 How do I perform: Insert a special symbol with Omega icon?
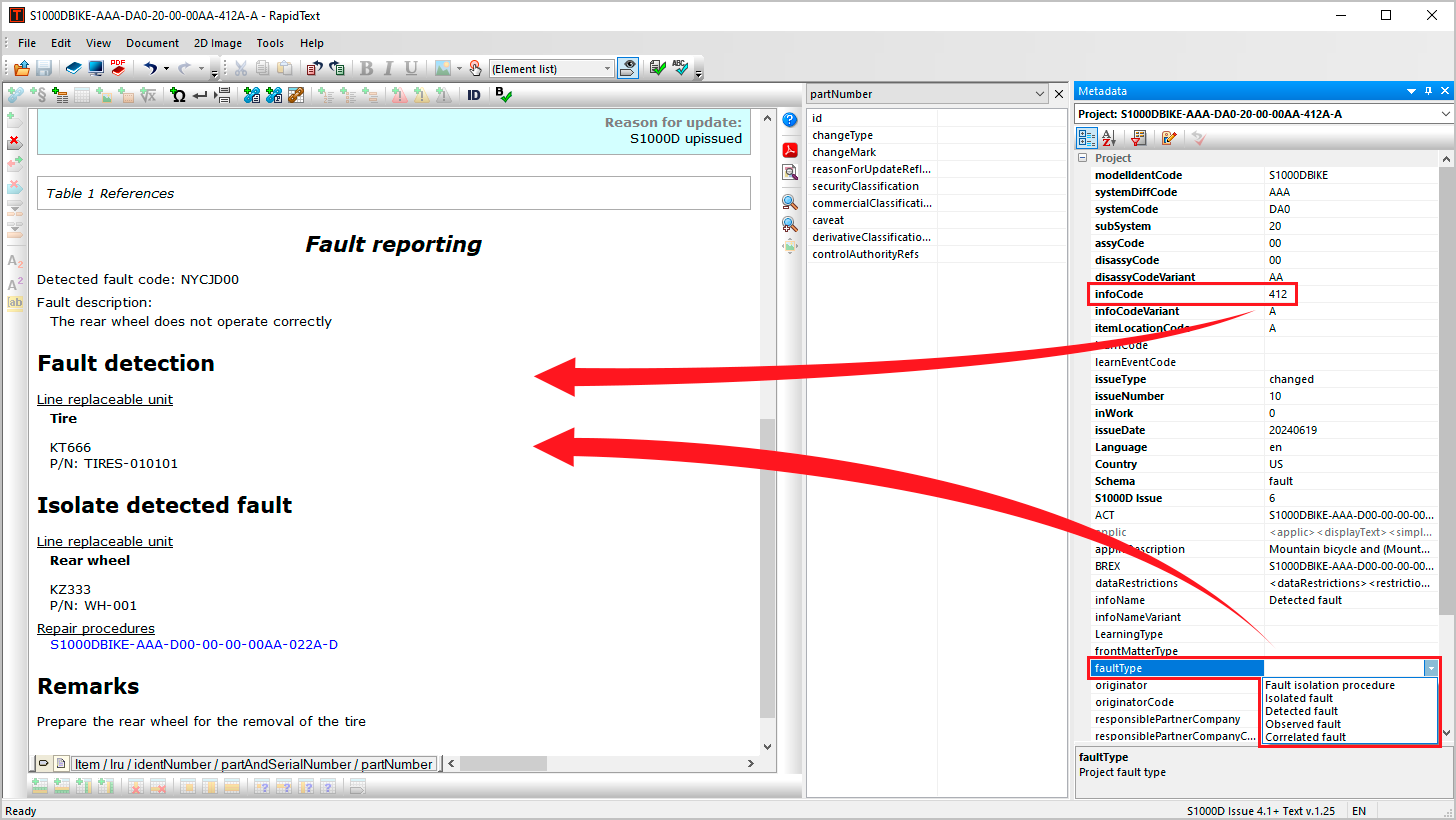point(178,95)
